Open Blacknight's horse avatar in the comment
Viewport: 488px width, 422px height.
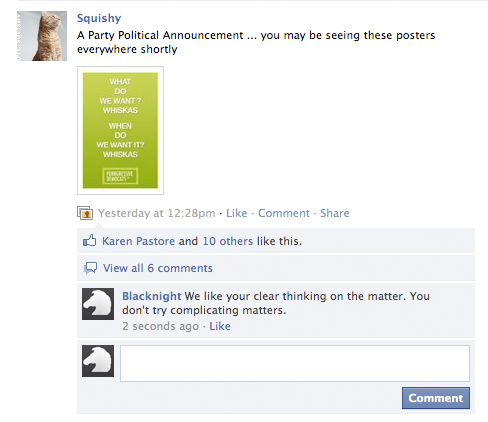[98, 304]
